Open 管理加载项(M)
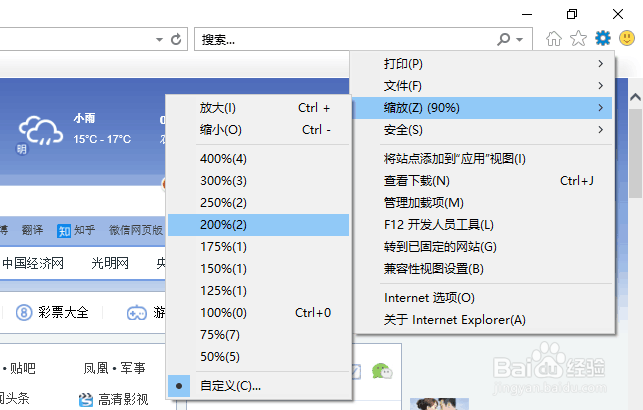The height and width of the screenshot is (410, 643). pyautogui.click(x=482, y=203)
